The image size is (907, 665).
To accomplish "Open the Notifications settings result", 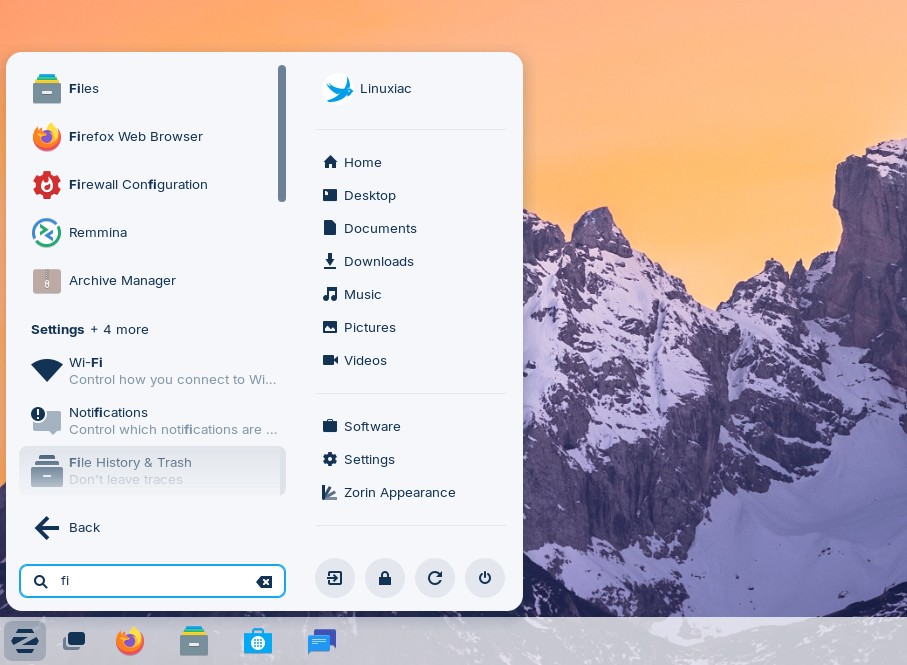I will click(x=152, y=420).
